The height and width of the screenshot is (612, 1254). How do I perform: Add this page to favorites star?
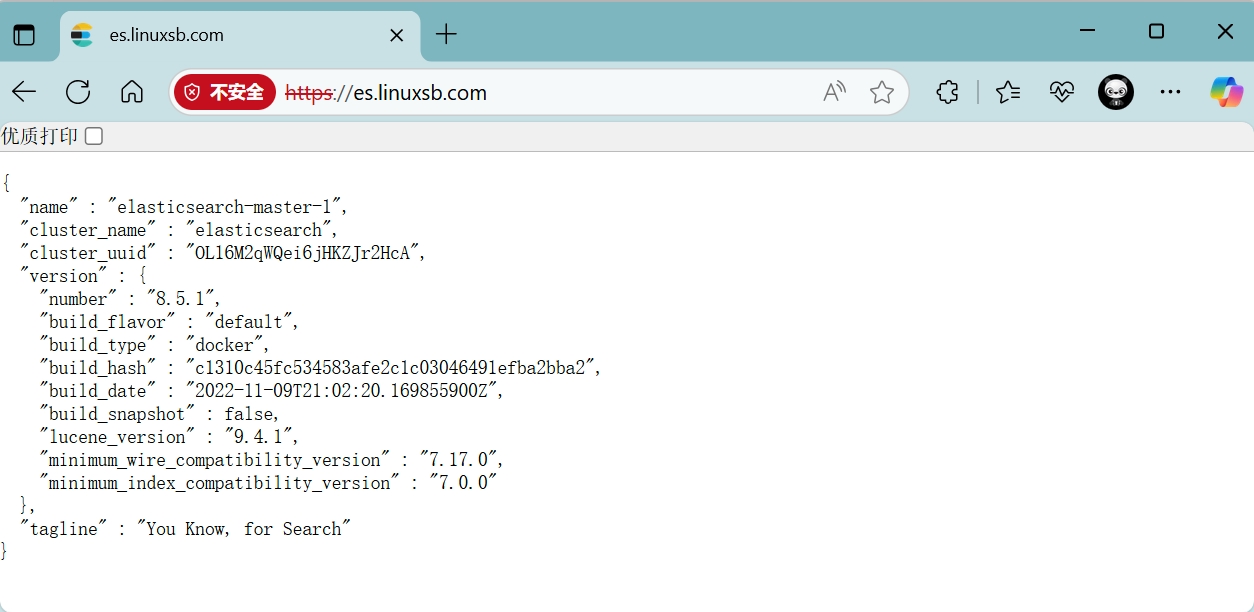click(881, 93)
